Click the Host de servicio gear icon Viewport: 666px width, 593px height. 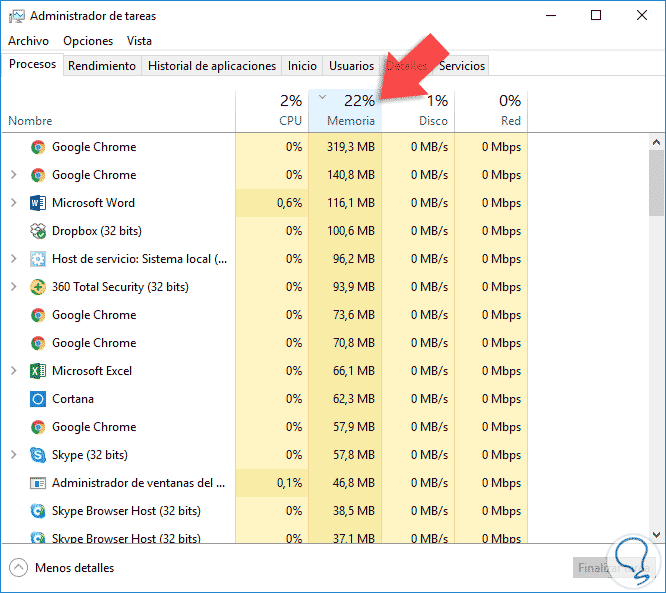(x=38, y=259)
